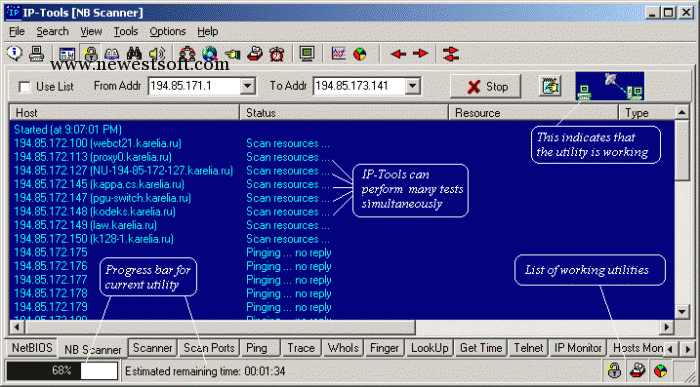700x387 pixels.
Task: Click the line graph toolbar icon
Action: (x=339, y=54)
